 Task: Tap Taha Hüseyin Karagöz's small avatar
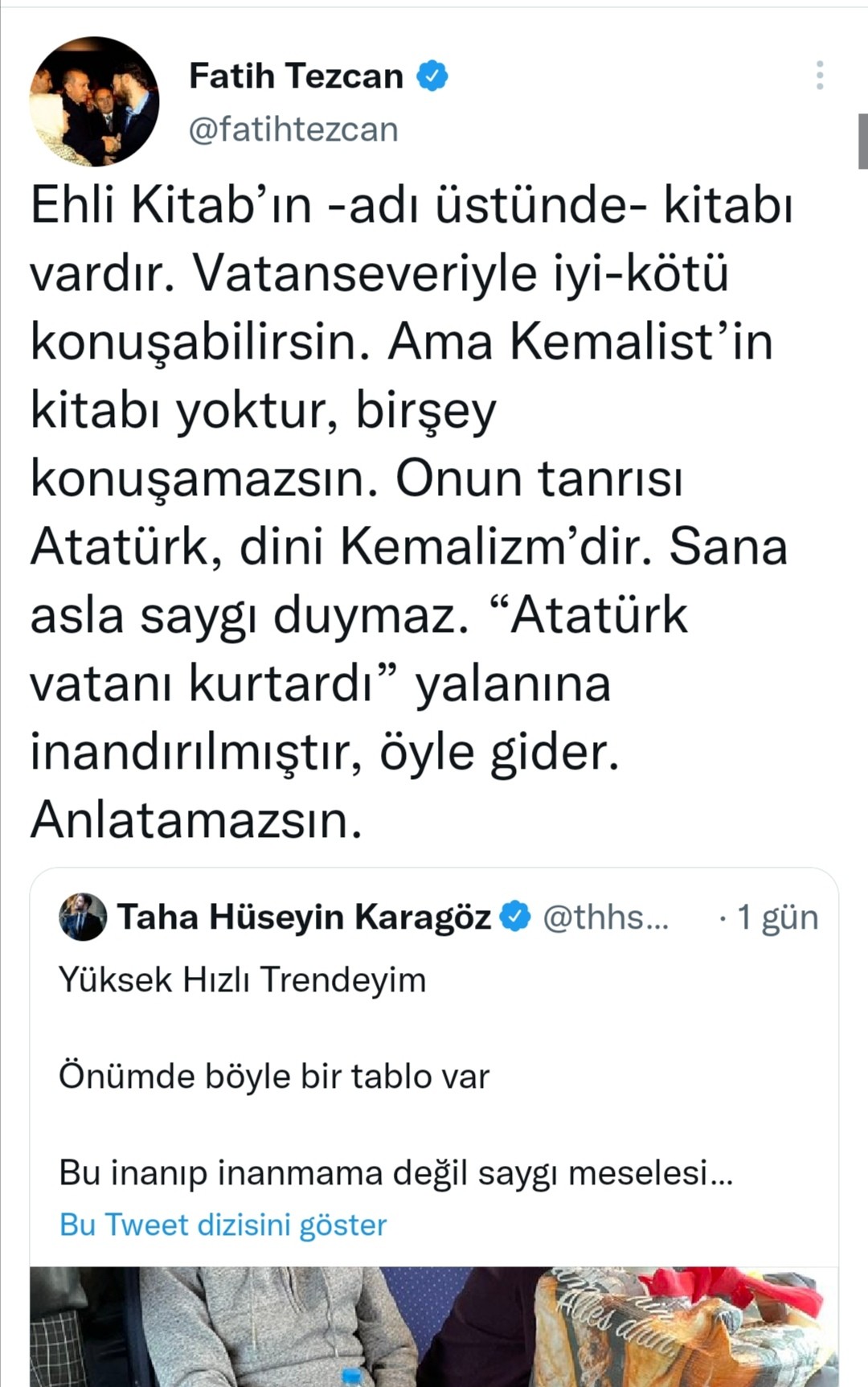pos(83,917)
